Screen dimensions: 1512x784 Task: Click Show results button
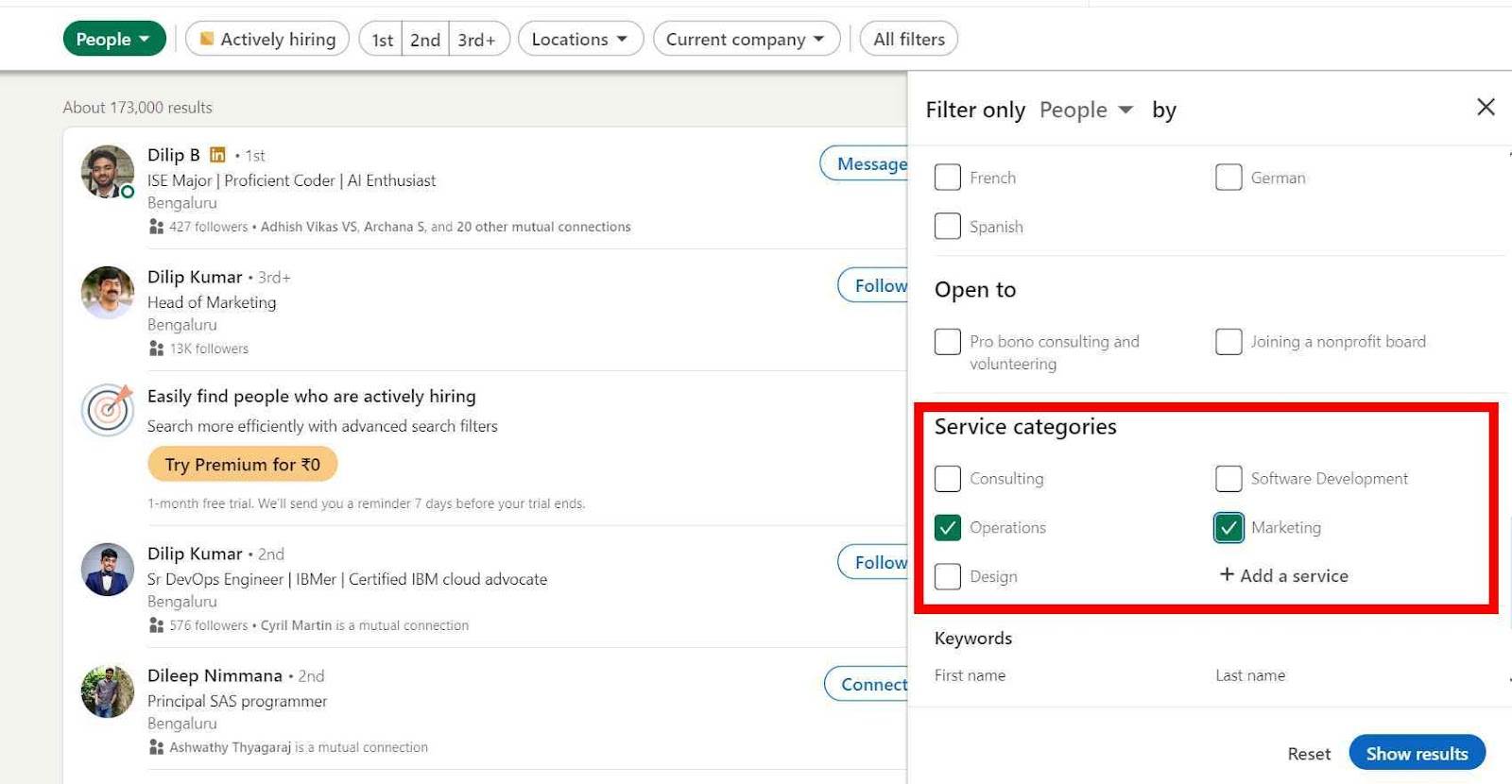[1417, 753]
